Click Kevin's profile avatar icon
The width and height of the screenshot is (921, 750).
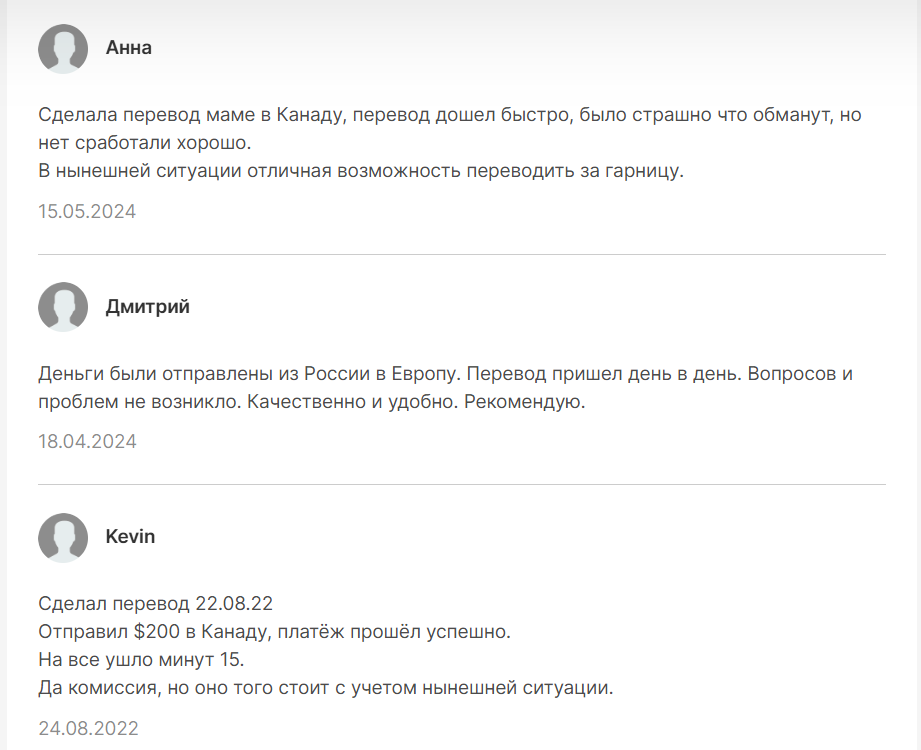click(63, 537)
